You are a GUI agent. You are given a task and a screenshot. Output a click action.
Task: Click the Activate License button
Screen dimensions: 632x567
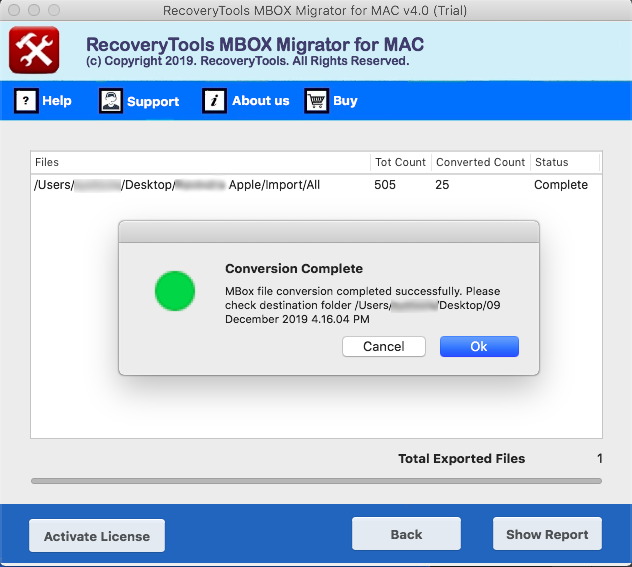[97, 536]
